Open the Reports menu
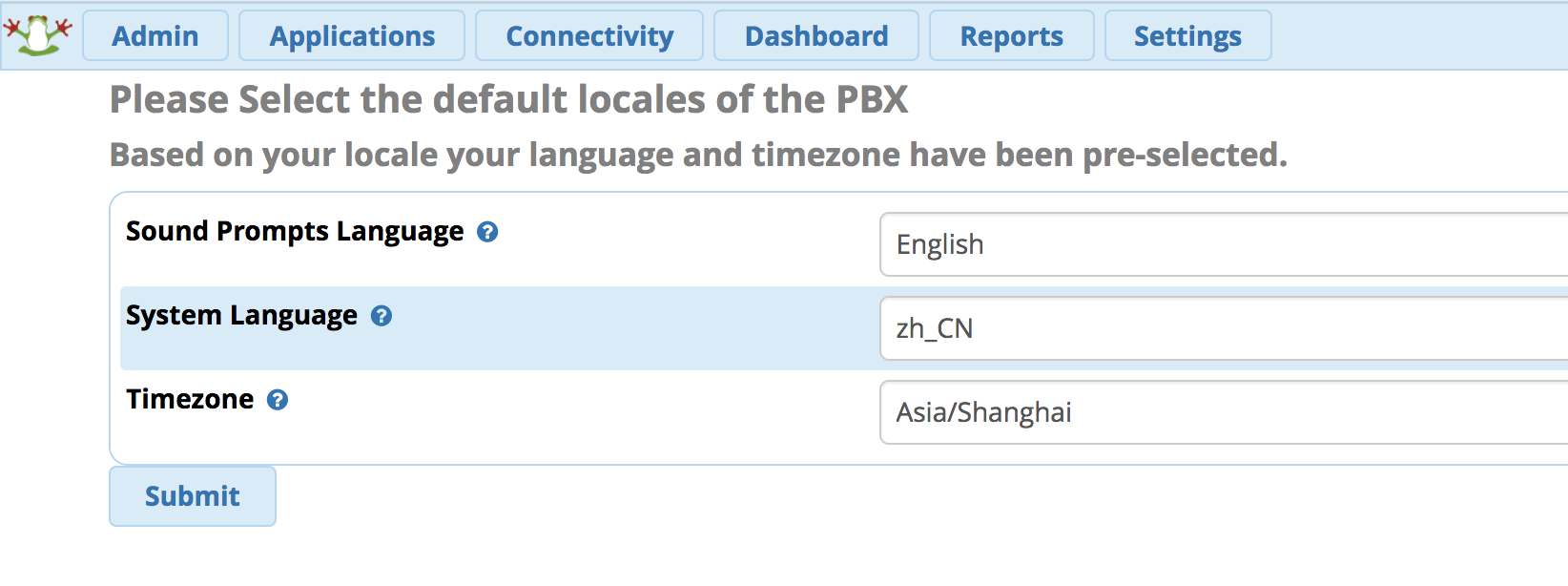 pyautogui.click(x=1012, y=36)
